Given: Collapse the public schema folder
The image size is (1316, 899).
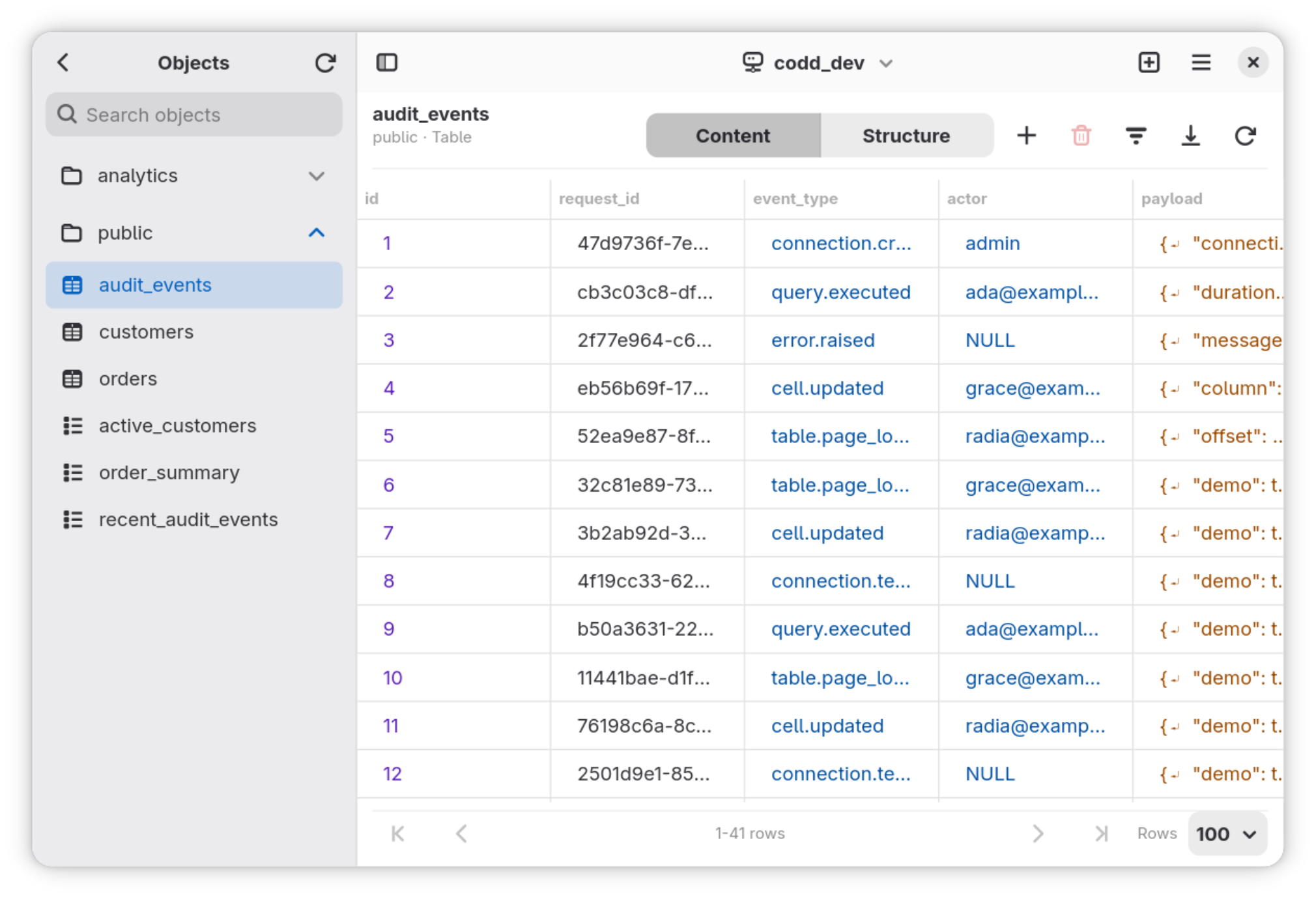Looking at the screenshot, I should [x=194, y=233].
